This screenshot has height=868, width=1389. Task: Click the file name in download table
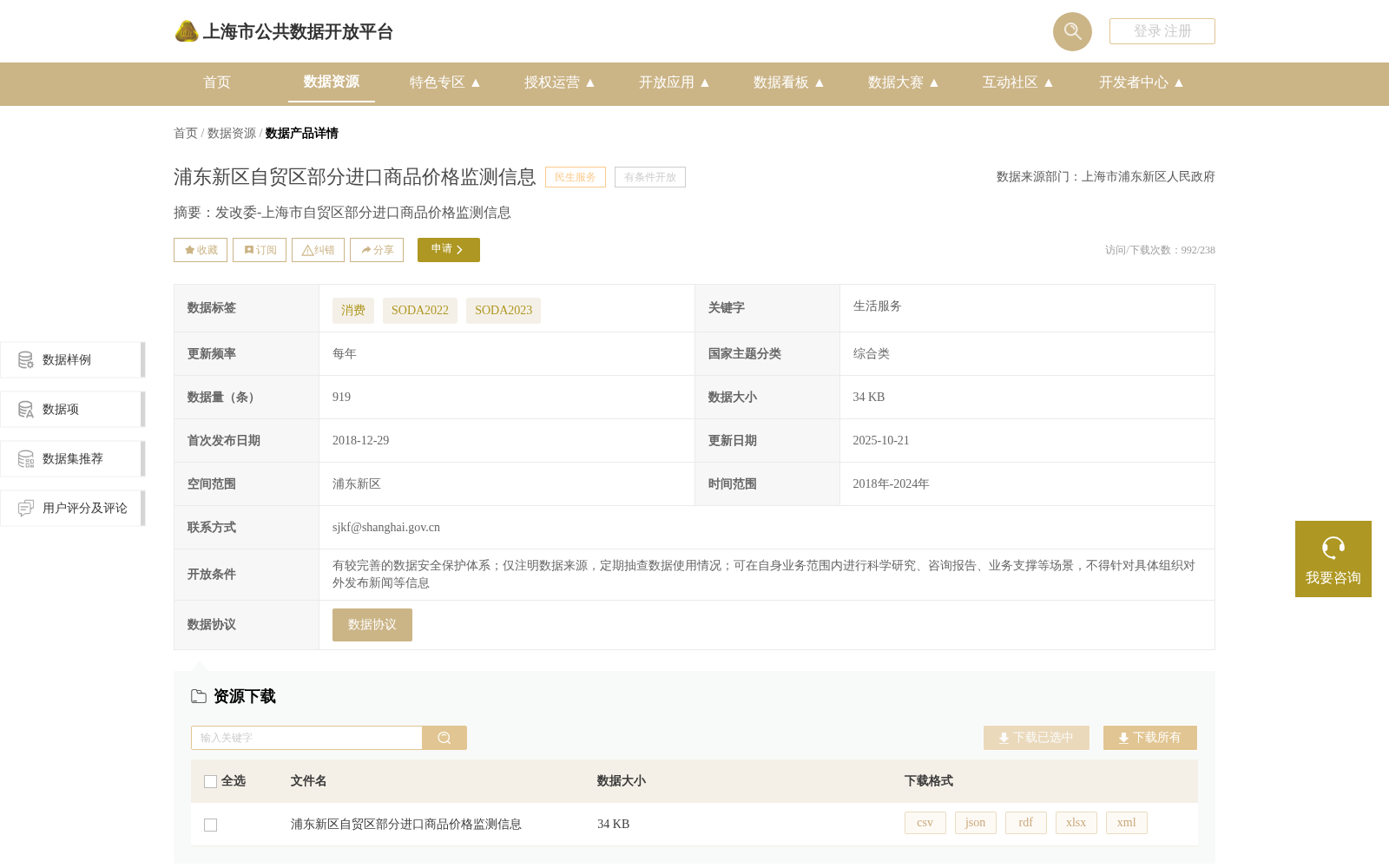[406, 825]
